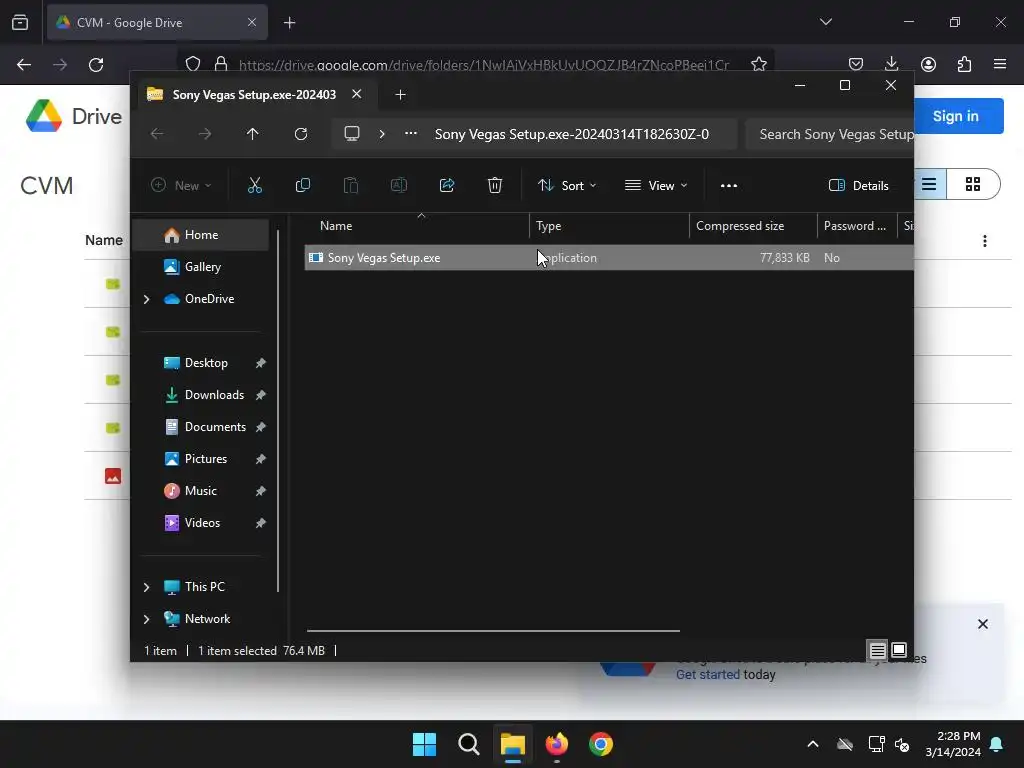Select the Sony Vegas Setup.exe explorer tab
Viewport: 1024px width, 768px height.
[254, 95]
